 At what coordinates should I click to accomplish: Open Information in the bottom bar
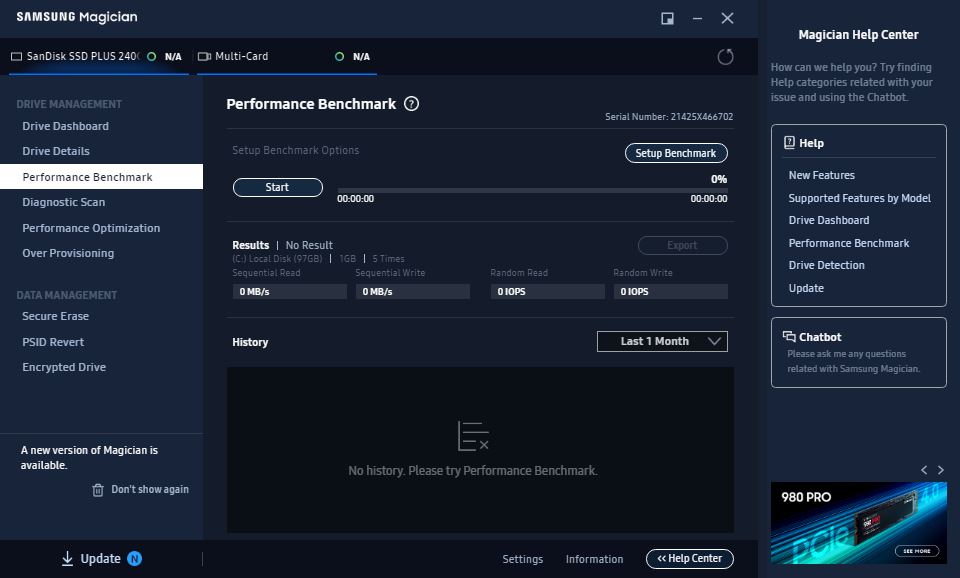point(594,559)
